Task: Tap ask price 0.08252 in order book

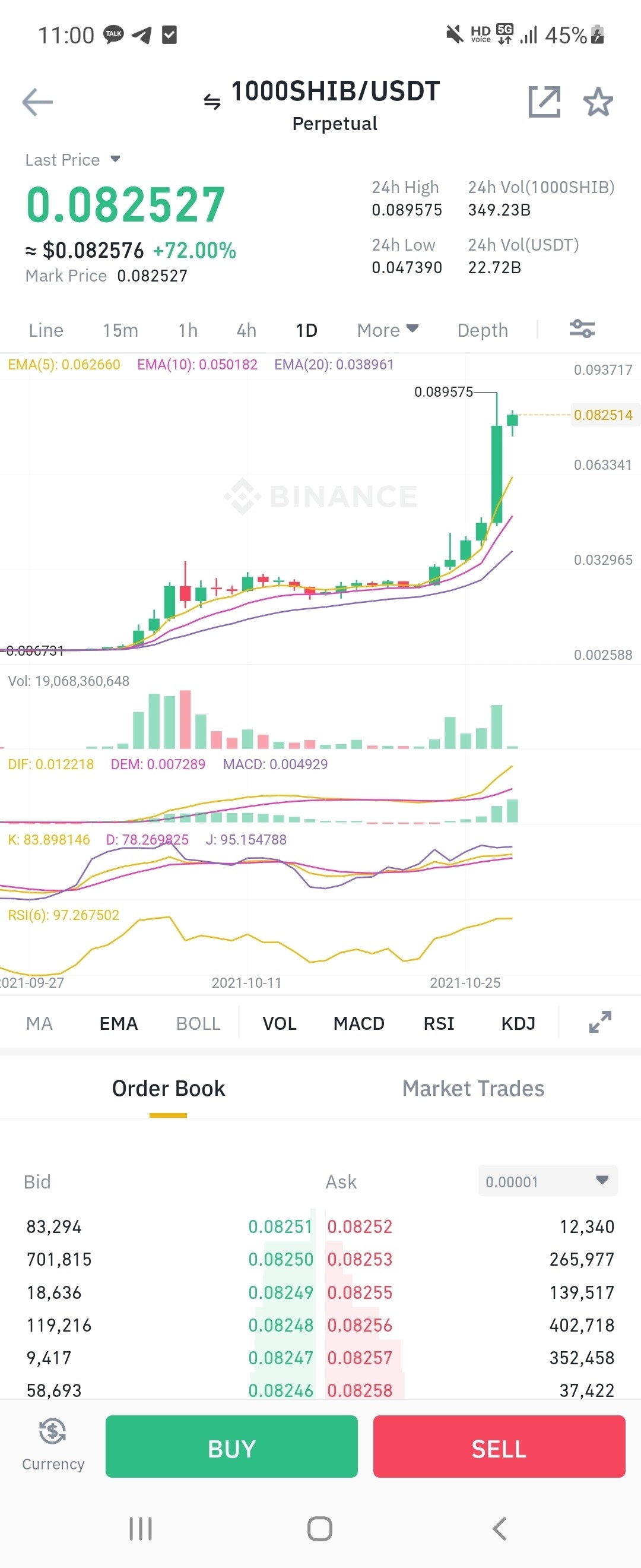Action: point(360,1226)
